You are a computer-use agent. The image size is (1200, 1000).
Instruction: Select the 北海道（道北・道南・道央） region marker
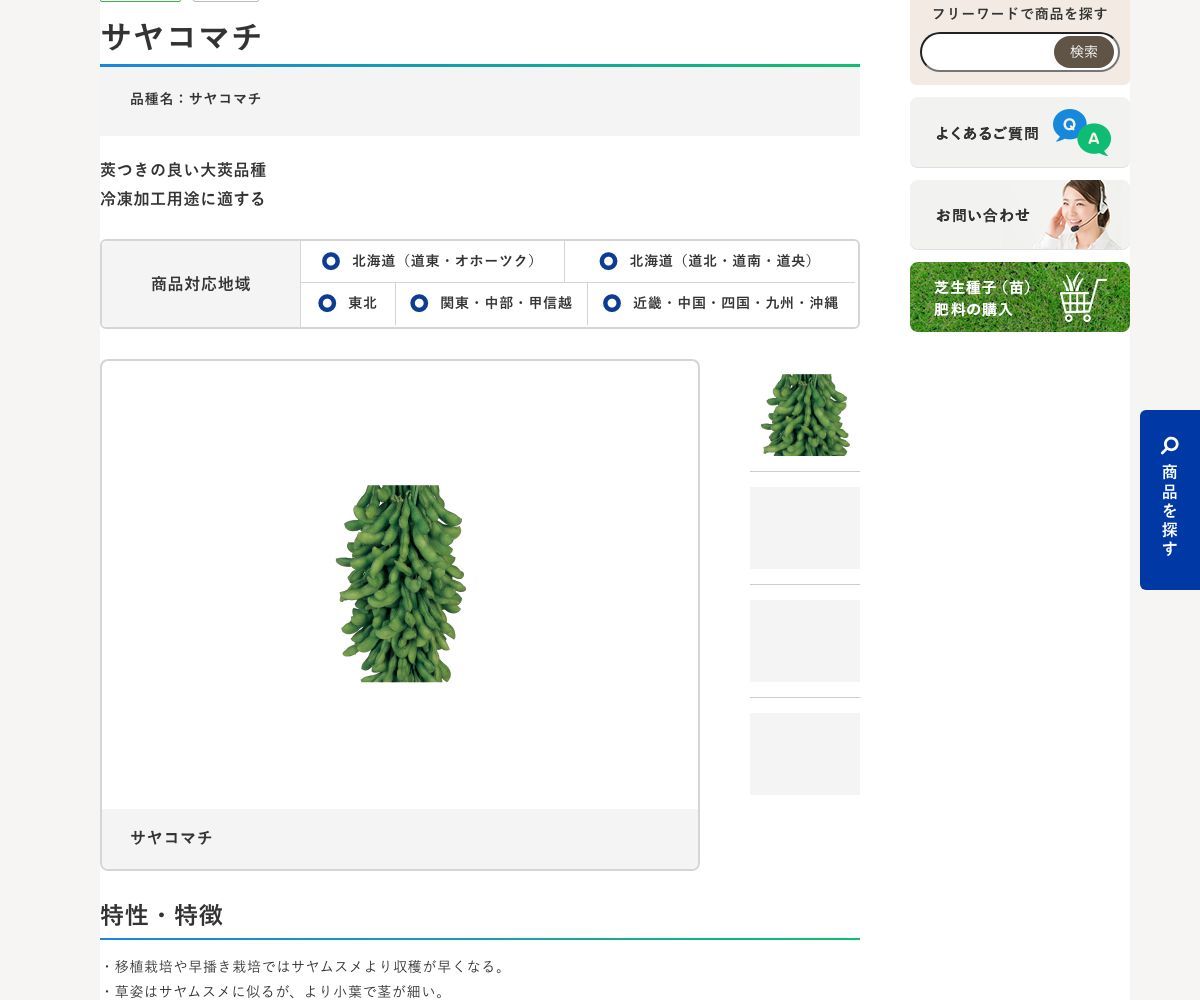(x=608, y=261)
